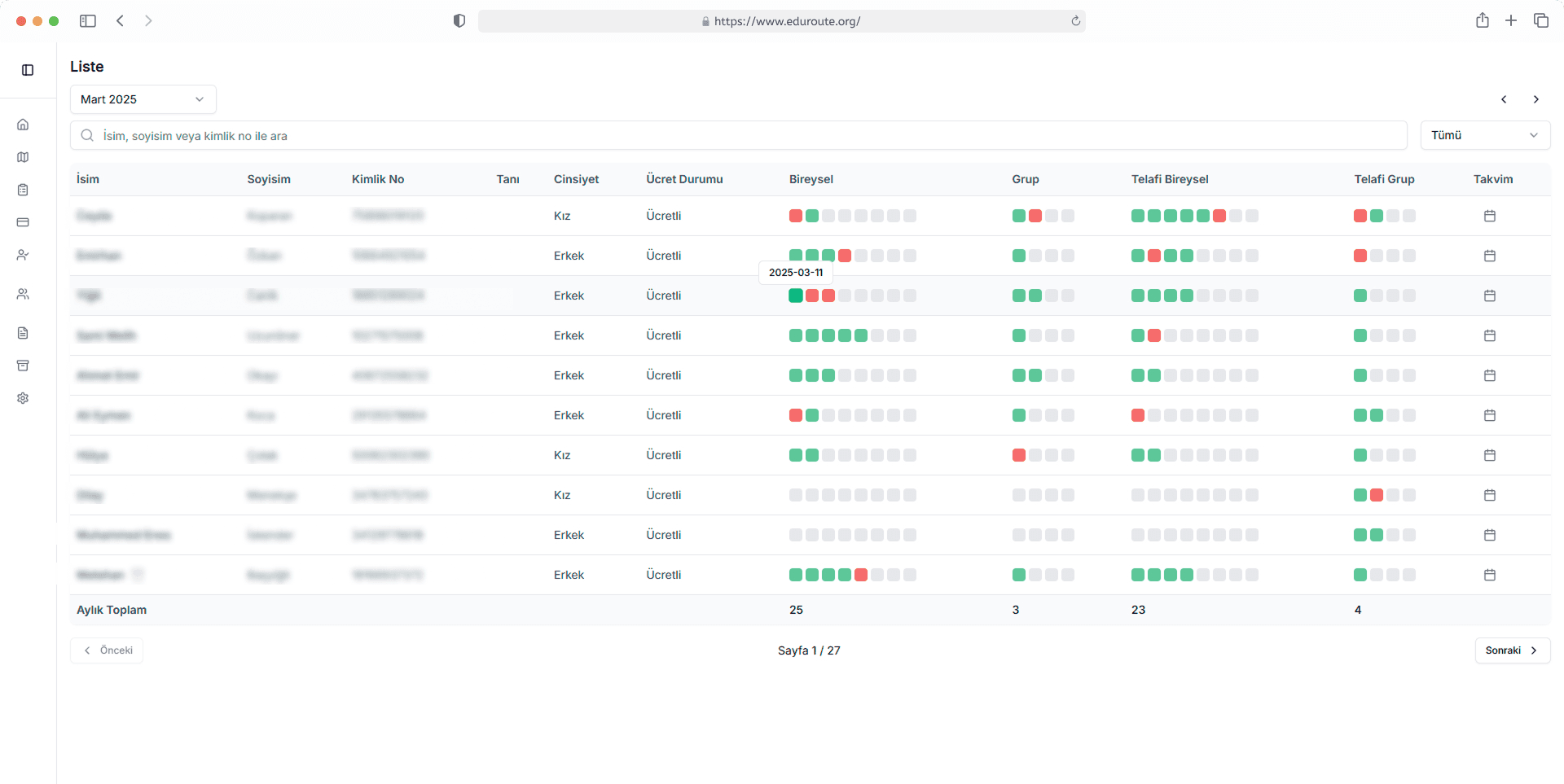Open the Mart 2025 month dropdown
This screenshot has width=1564, height=784.
[x=143, y=99]
